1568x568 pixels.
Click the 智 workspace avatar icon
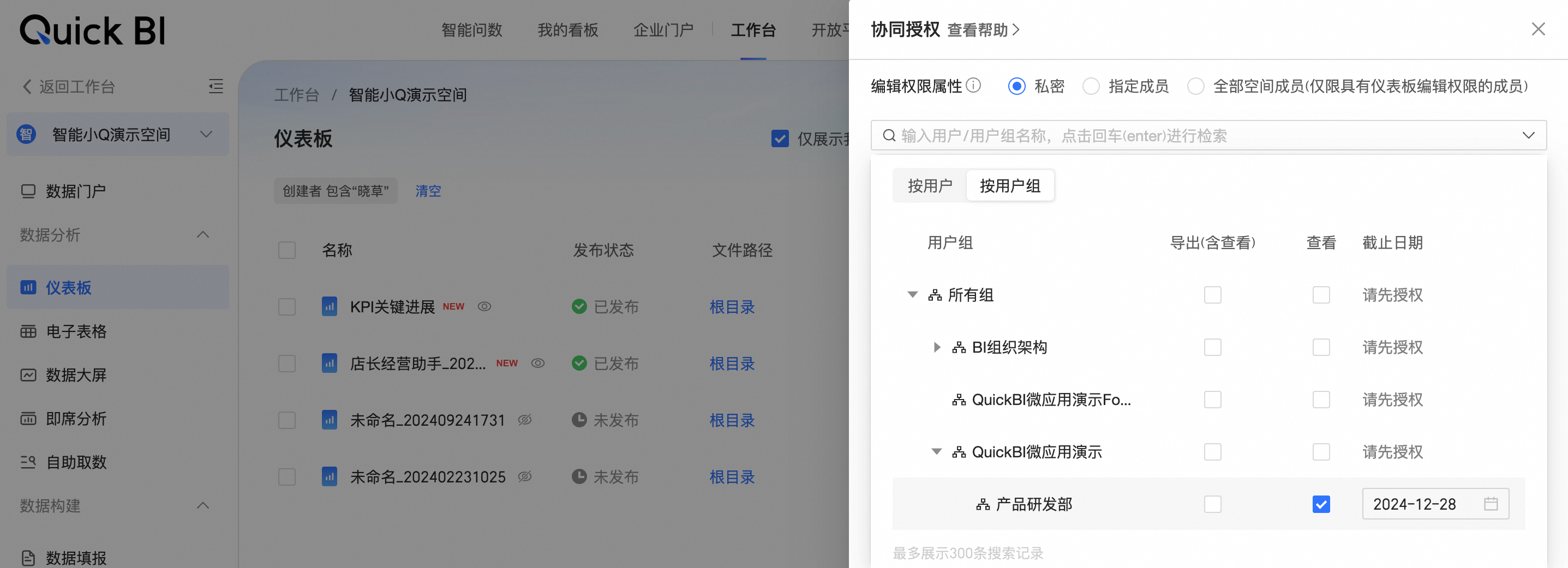coord(26,135)
